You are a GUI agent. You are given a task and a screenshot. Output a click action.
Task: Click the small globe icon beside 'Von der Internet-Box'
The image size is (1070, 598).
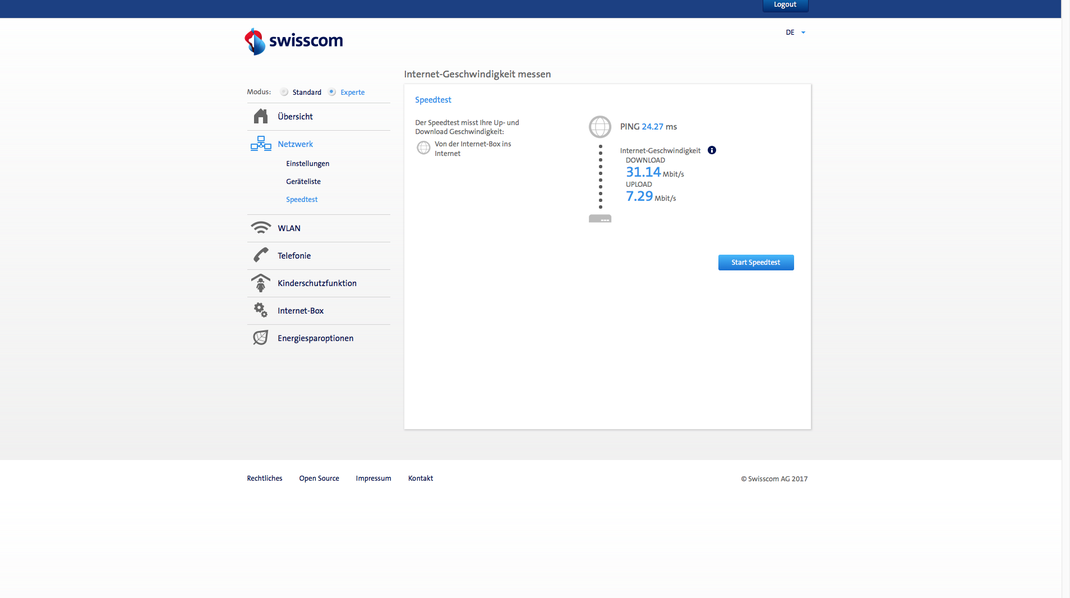(x=423, y=147)
